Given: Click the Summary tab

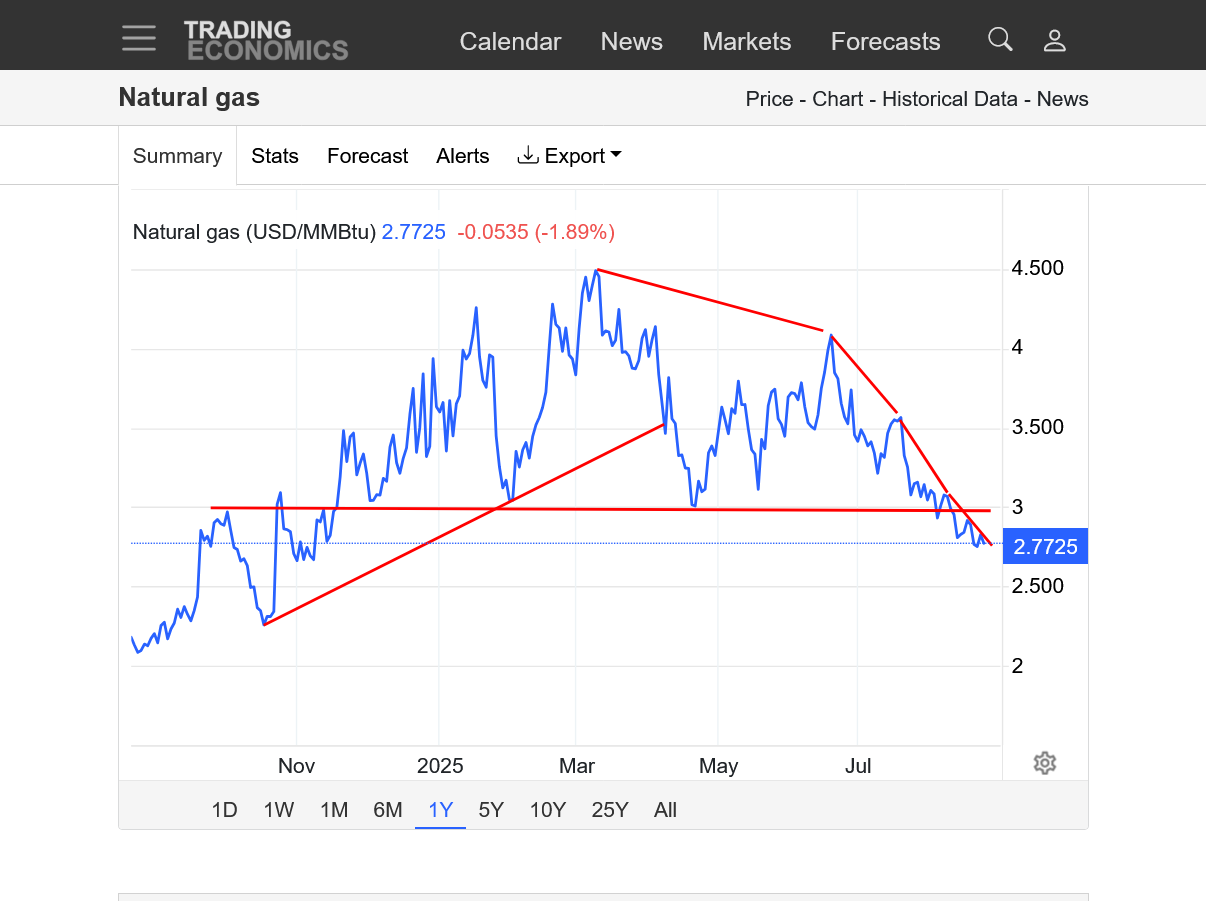Looking at the screenshot, I should [177, 156].
